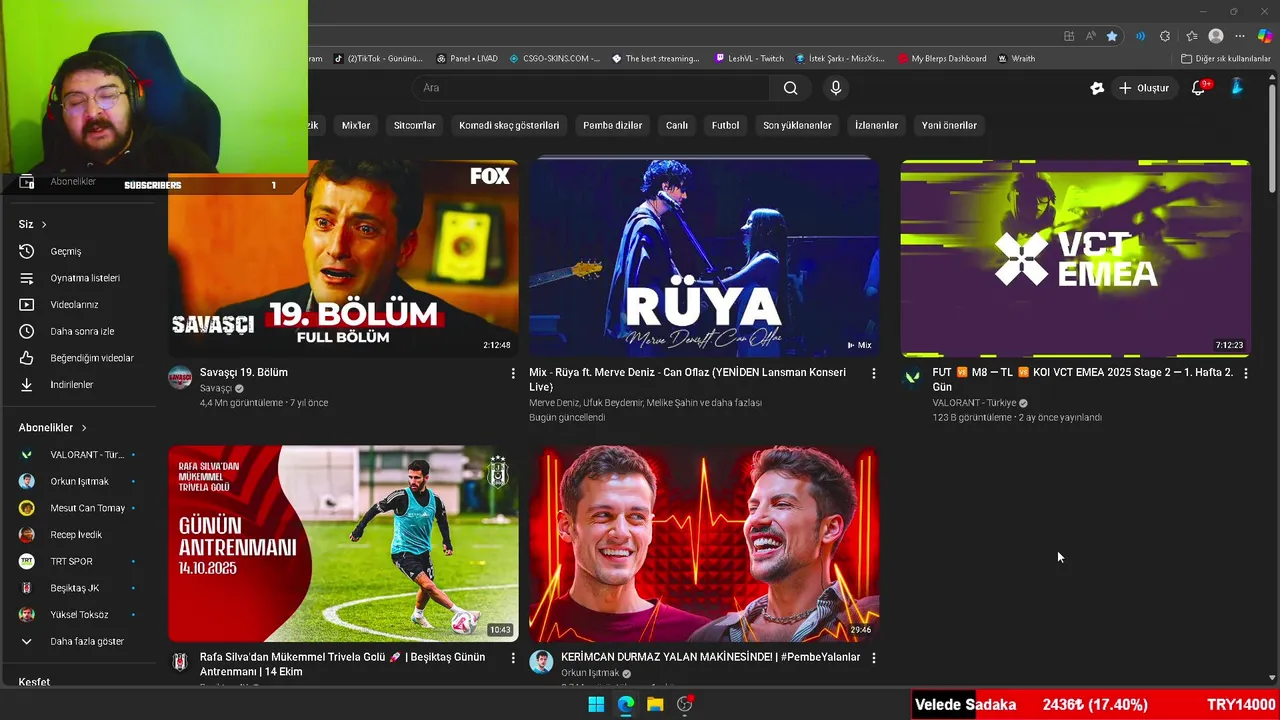Open Yüksel Toksöz subscription
The height and width of the screenshot is (720, 1280).
pos(78,614)
